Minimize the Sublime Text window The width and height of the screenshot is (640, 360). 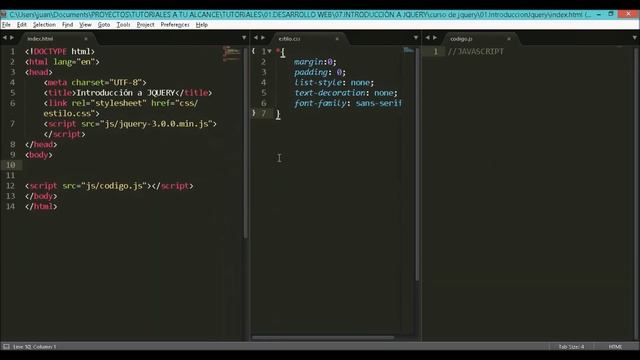(x=599, y=14)
